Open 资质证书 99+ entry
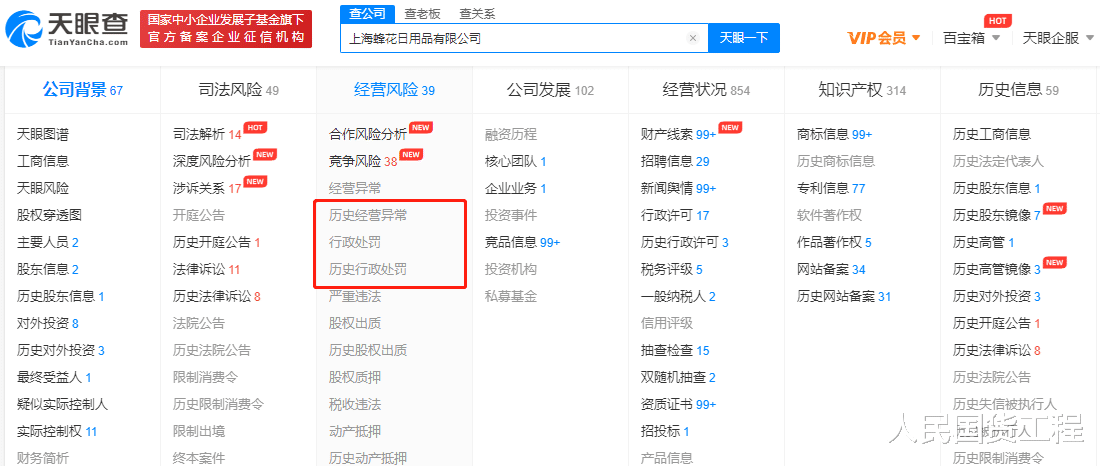This screenshot has height=466, width=1100. [x=678, y=404]
